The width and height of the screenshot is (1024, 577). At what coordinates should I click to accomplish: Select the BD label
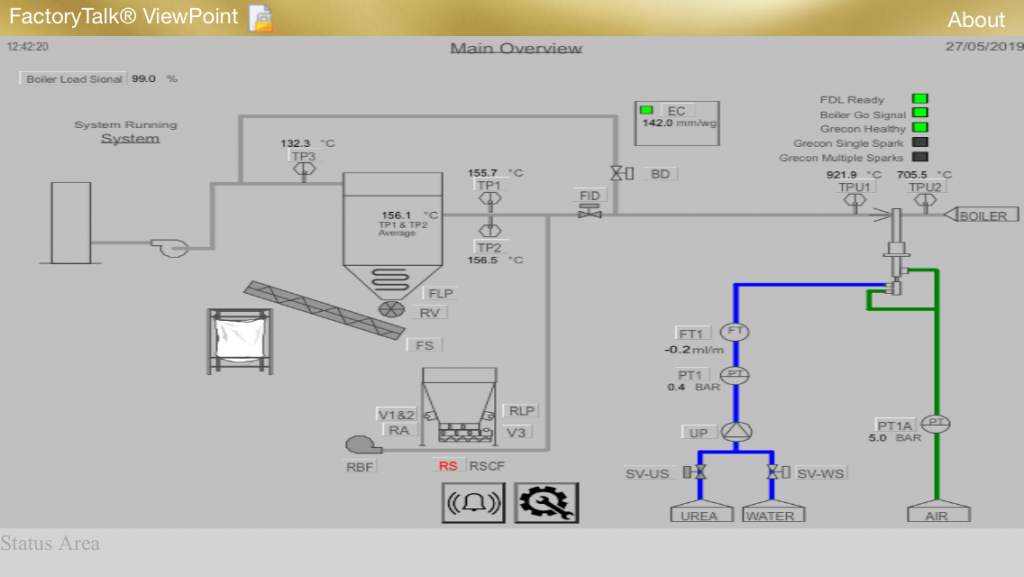660,174
